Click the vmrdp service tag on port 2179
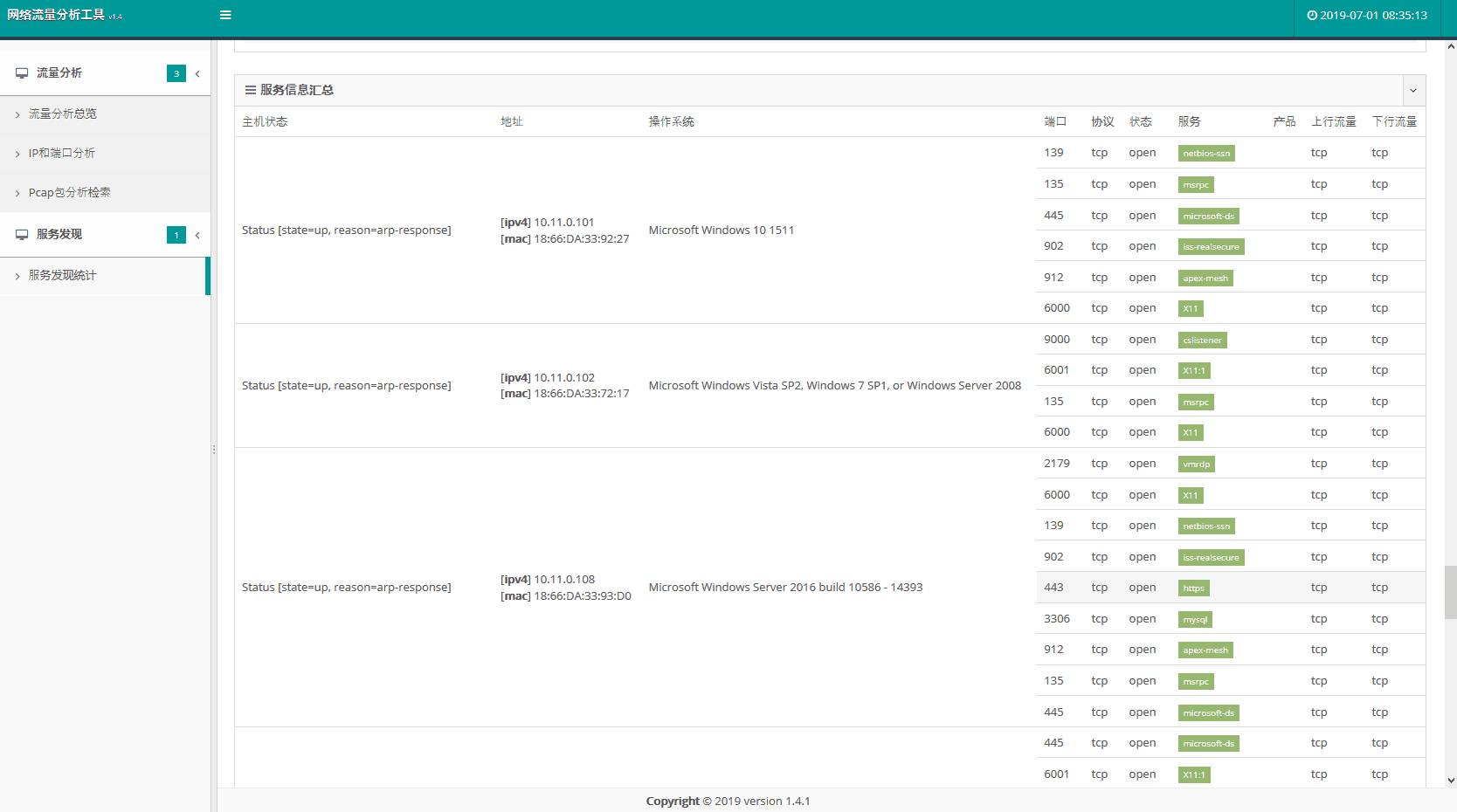The width and height of the screenshot is (1457, 812). 1196,464
